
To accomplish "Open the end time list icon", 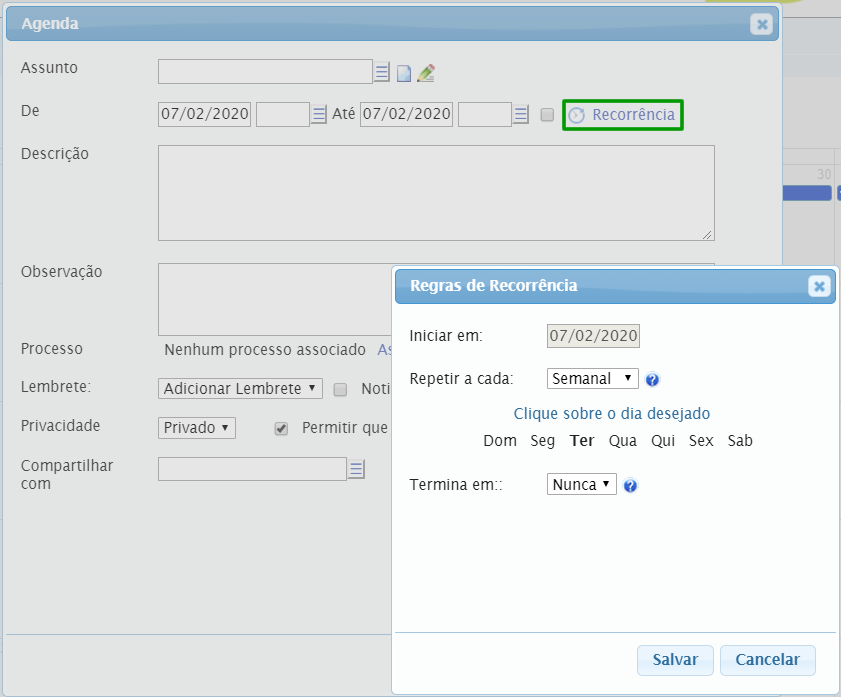I will (x=521, y=115).
